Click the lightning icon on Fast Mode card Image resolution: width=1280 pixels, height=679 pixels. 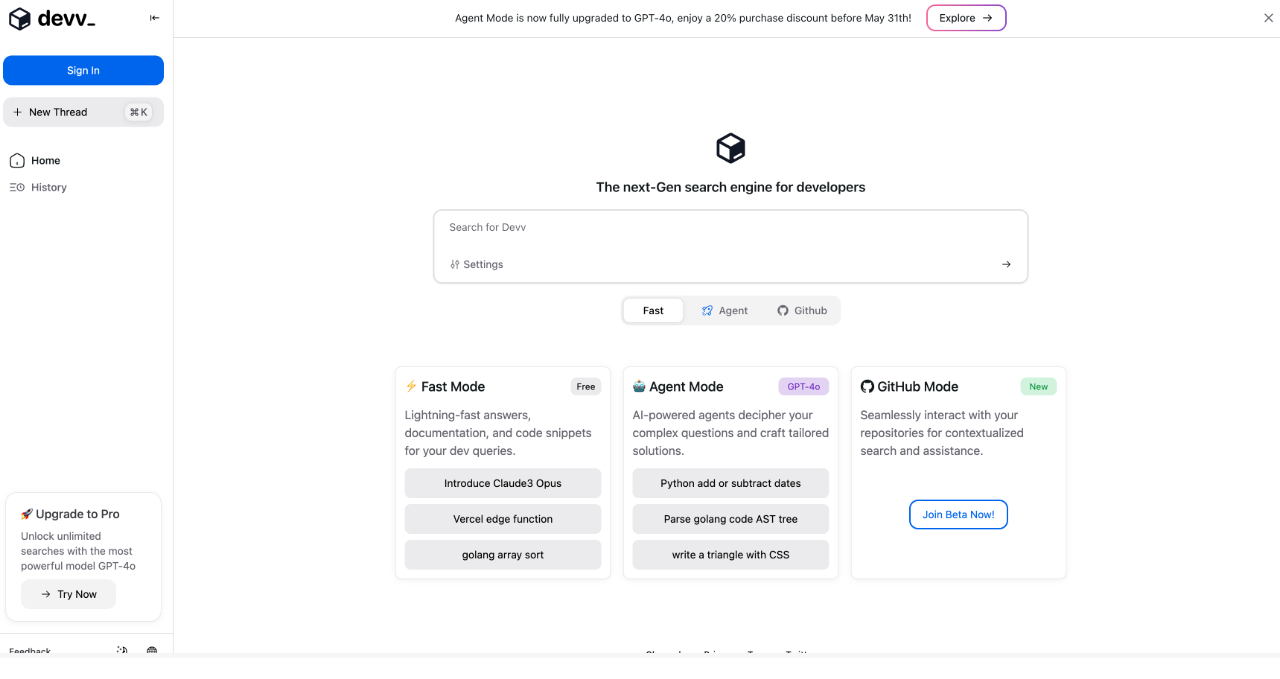(410, 386)
